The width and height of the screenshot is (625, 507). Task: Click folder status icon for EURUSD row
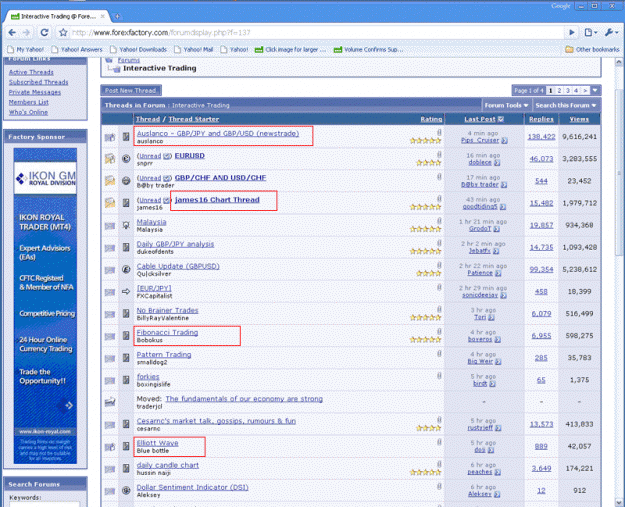click(110, 159)
